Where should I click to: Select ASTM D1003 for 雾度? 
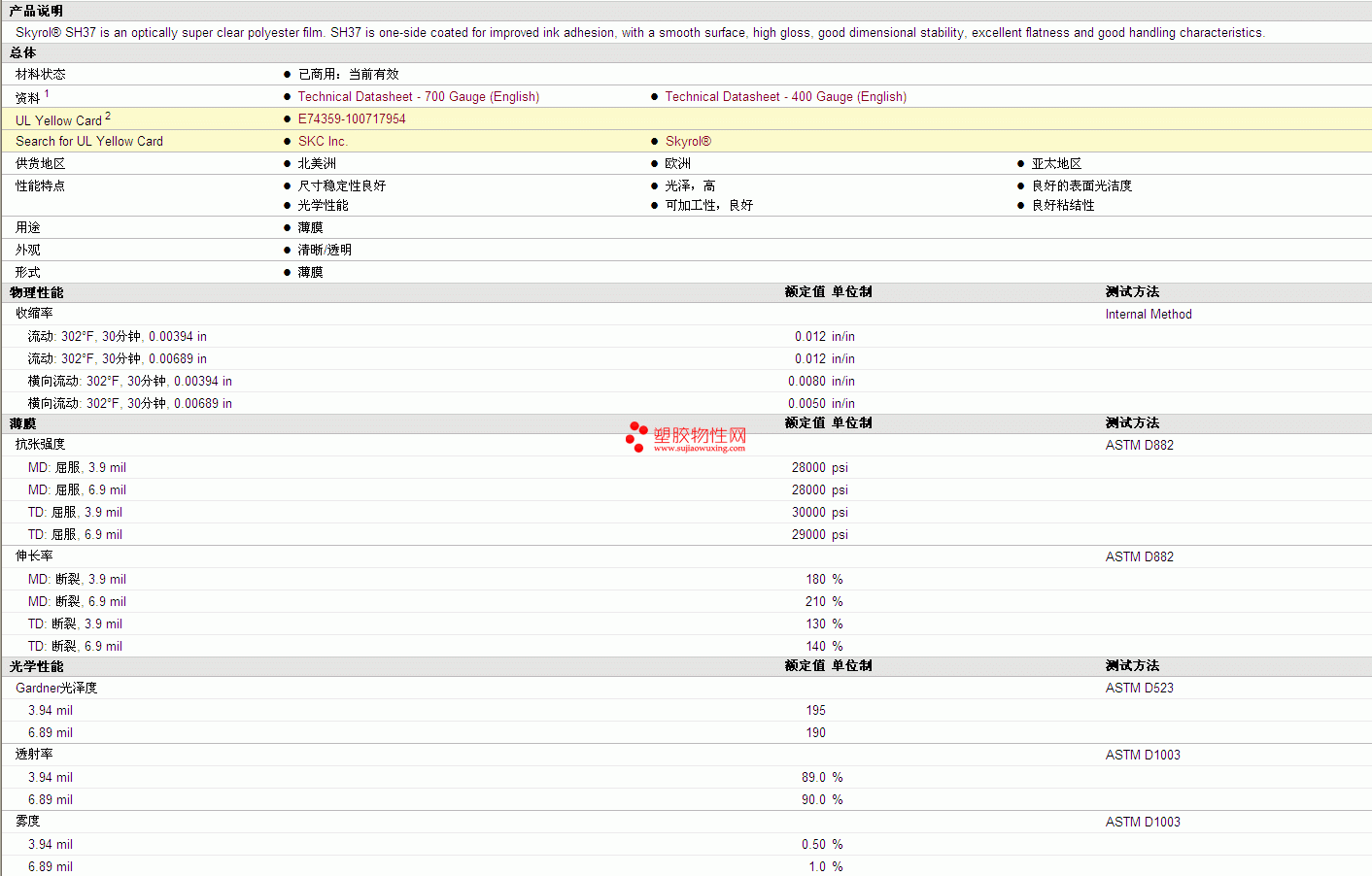pyautogui.click(x=1143, y=822)
